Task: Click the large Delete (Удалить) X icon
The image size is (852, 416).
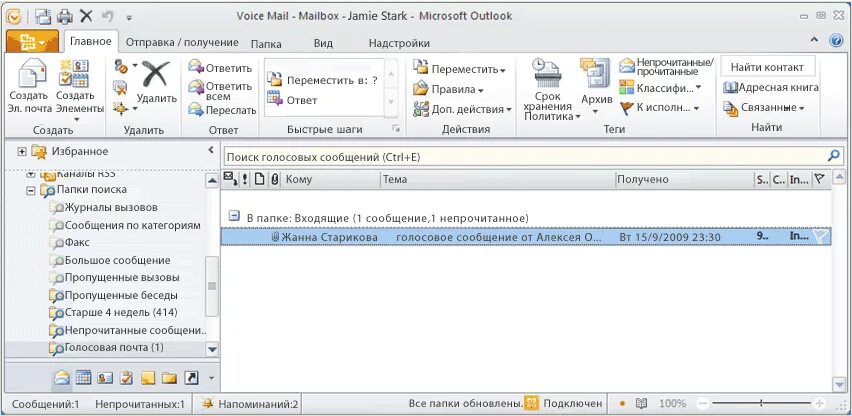Action: [x=156, y=74]
